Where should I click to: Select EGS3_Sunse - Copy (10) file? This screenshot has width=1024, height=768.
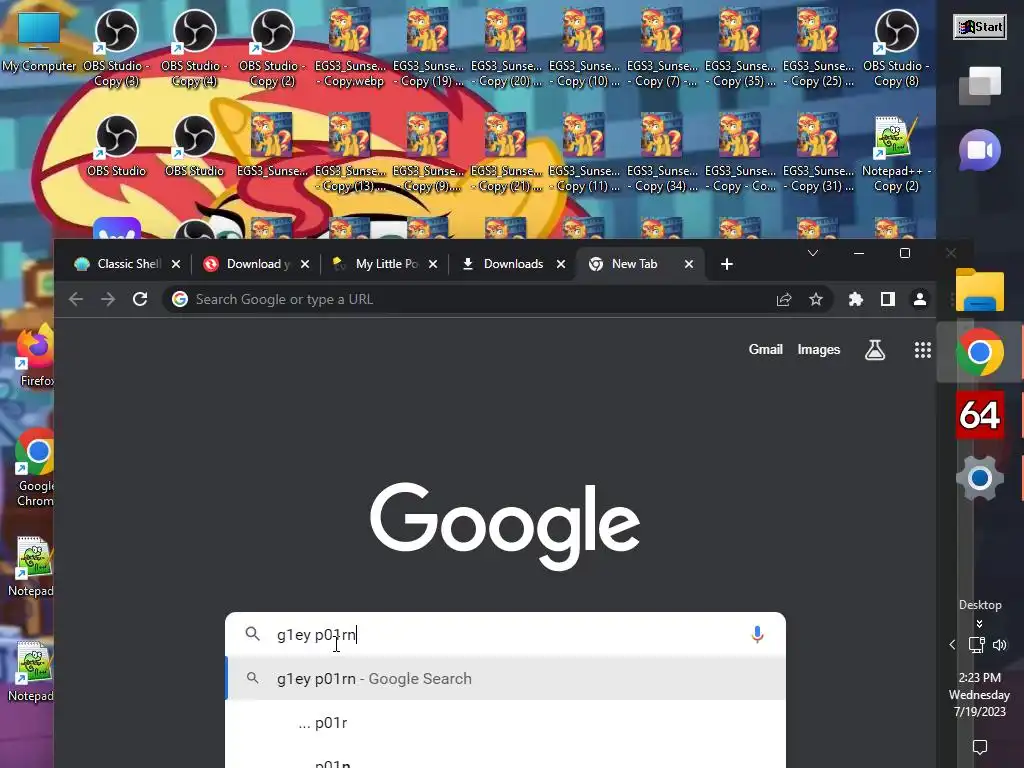pos(584,47)
